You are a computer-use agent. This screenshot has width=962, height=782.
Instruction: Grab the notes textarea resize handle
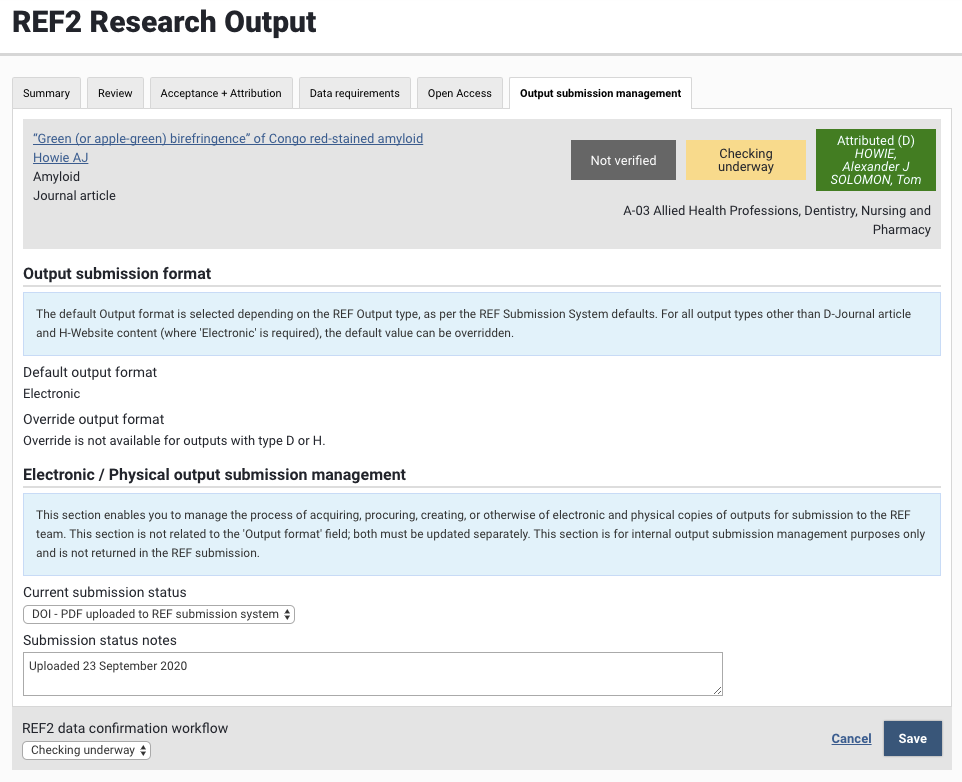pyautogui.click(x=716, y=689)
